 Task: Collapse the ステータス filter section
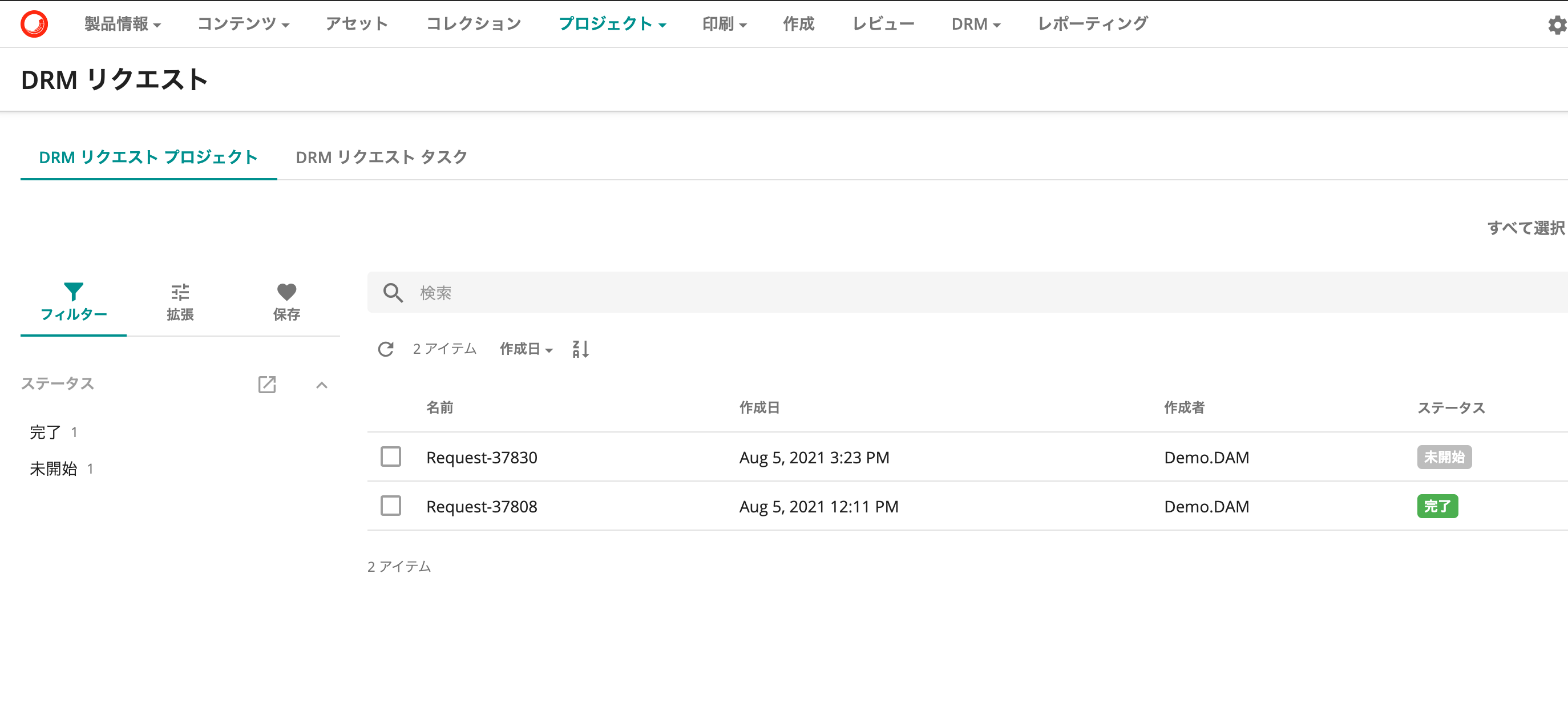tap(322, 385)
